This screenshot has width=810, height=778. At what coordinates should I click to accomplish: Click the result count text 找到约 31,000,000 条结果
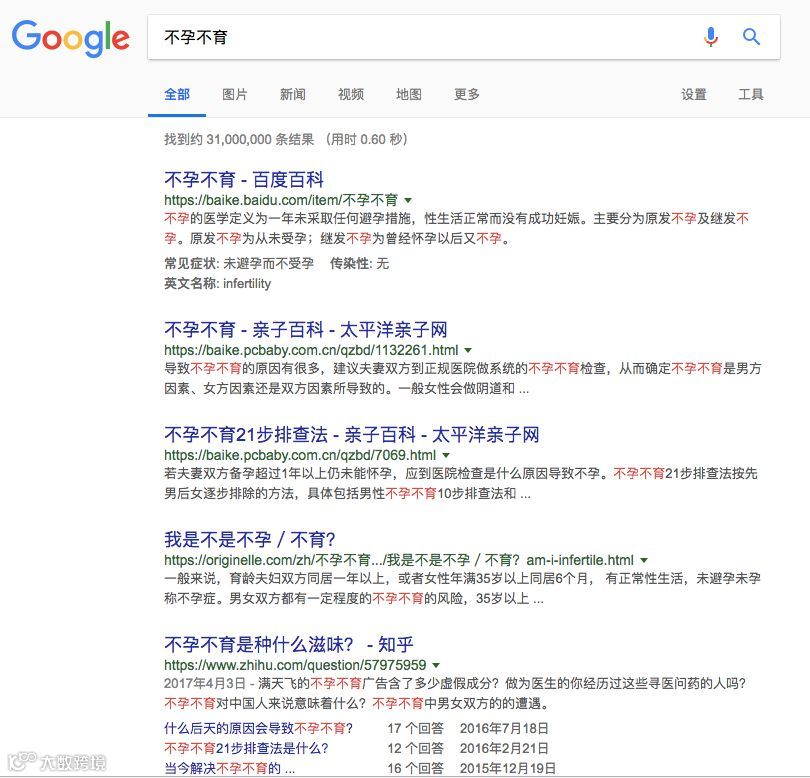239,139
